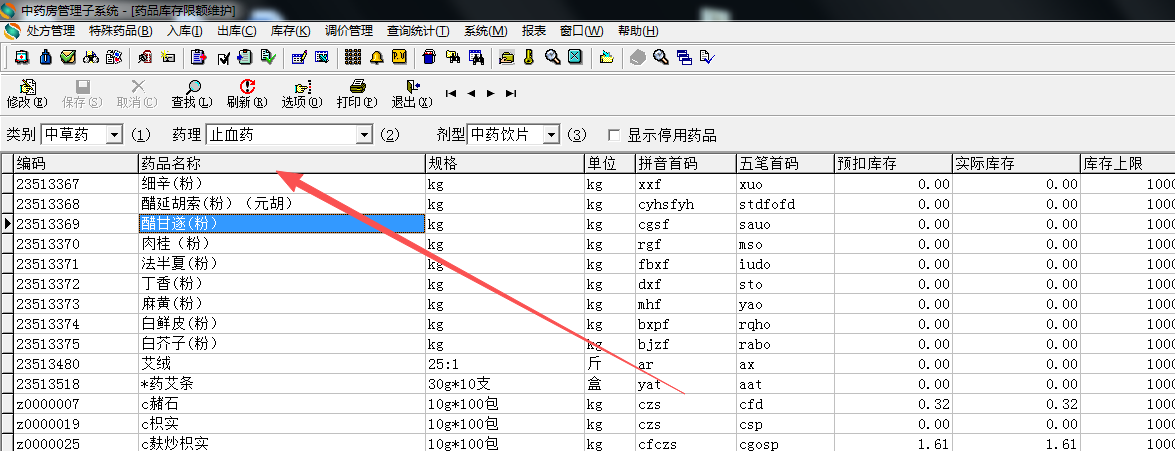Click the 查找(L) search button

tap(193, 94)
